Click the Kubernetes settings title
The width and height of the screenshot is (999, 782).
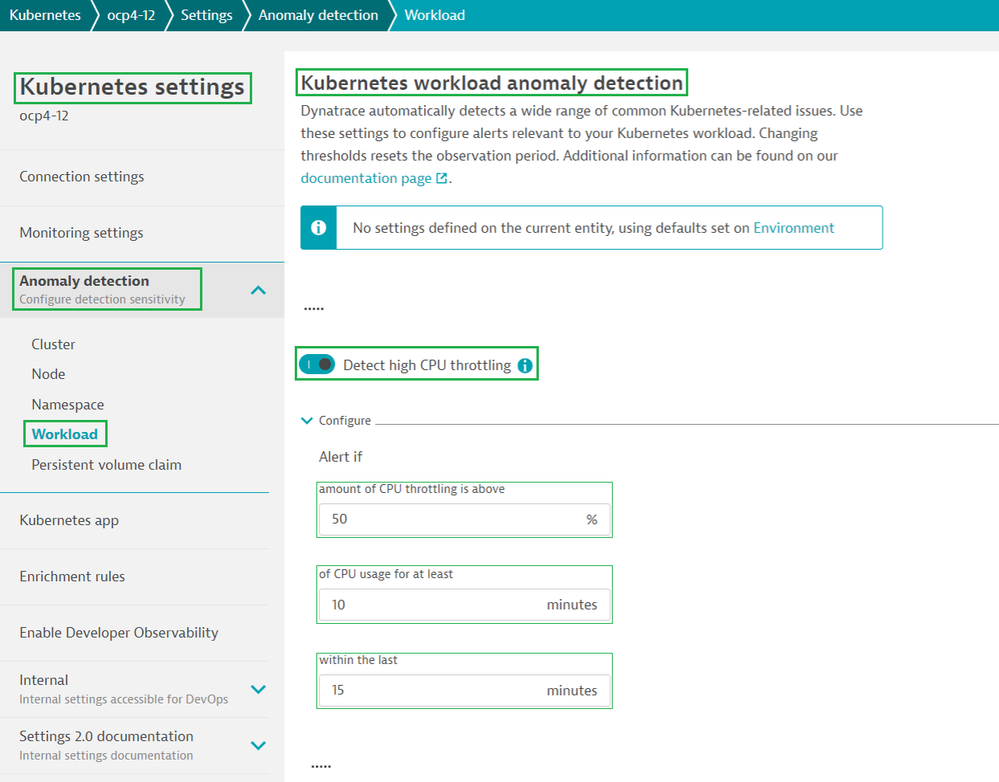(x=132, y=87)
